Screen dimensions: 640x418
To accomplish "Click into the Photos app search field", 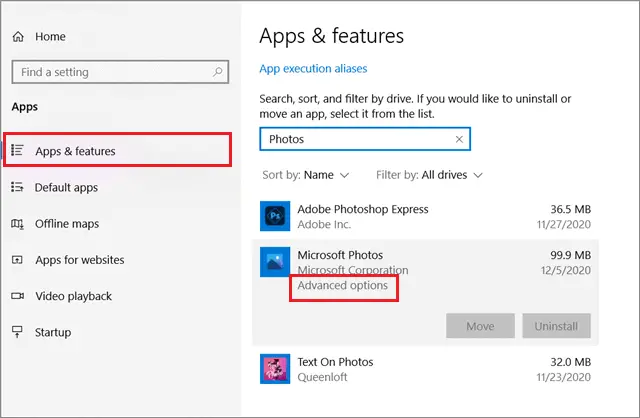I will click(365, 139).
